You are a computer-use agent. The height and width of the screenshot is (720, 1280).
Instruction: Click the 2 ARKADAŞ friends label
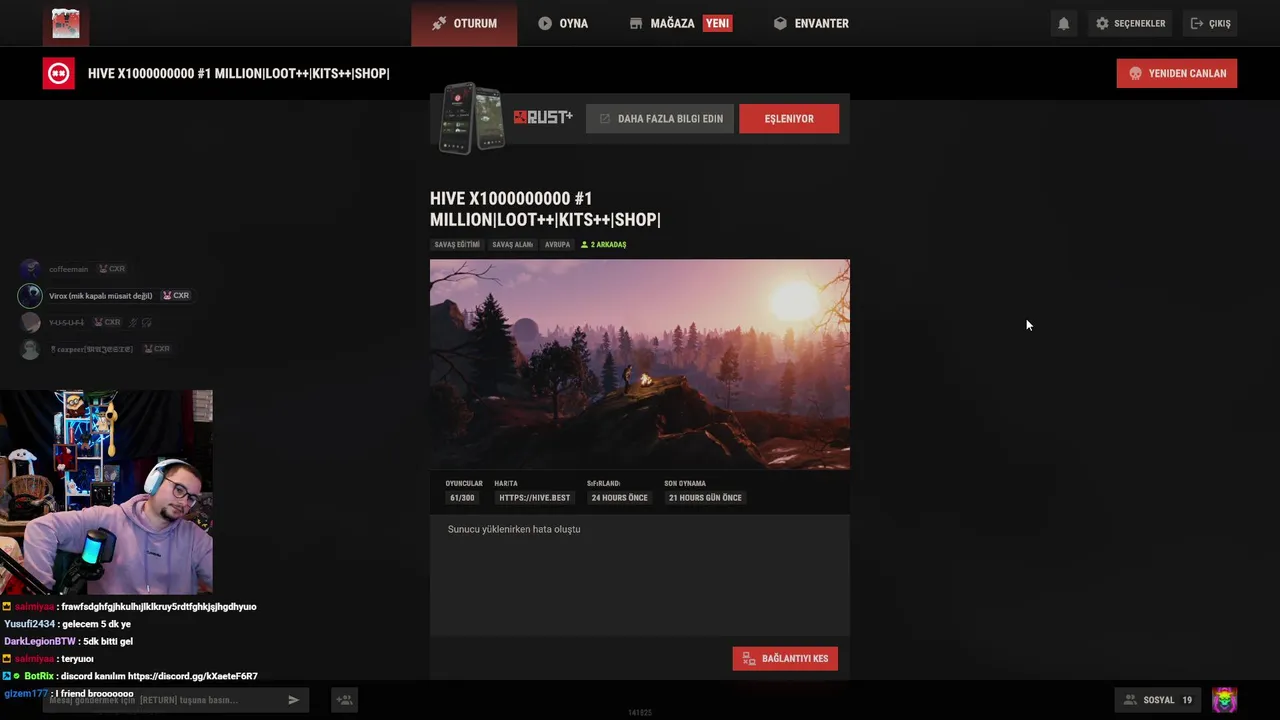603,244
